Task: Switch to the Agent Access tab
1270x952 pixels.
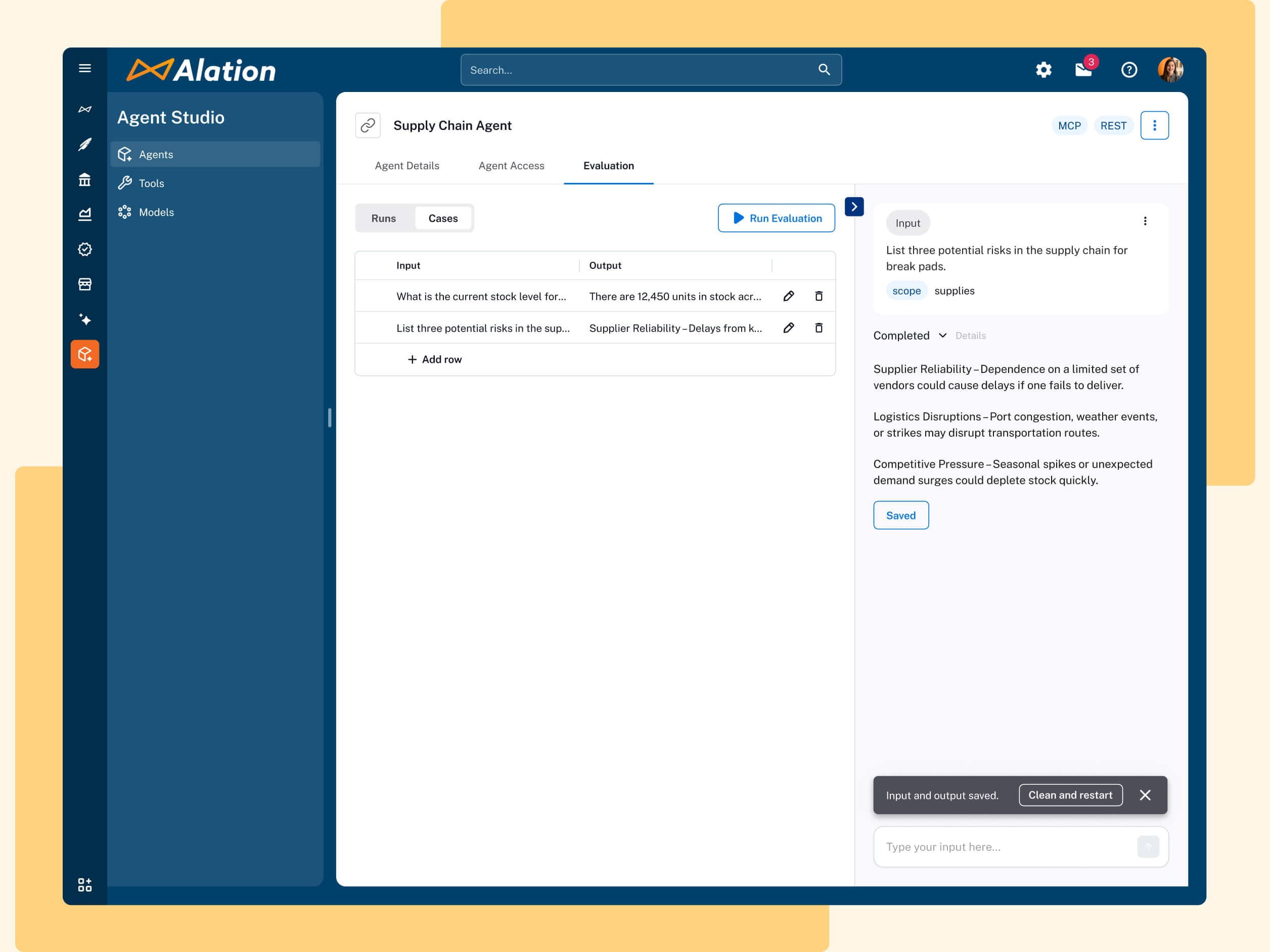Action: click(511, 165)
